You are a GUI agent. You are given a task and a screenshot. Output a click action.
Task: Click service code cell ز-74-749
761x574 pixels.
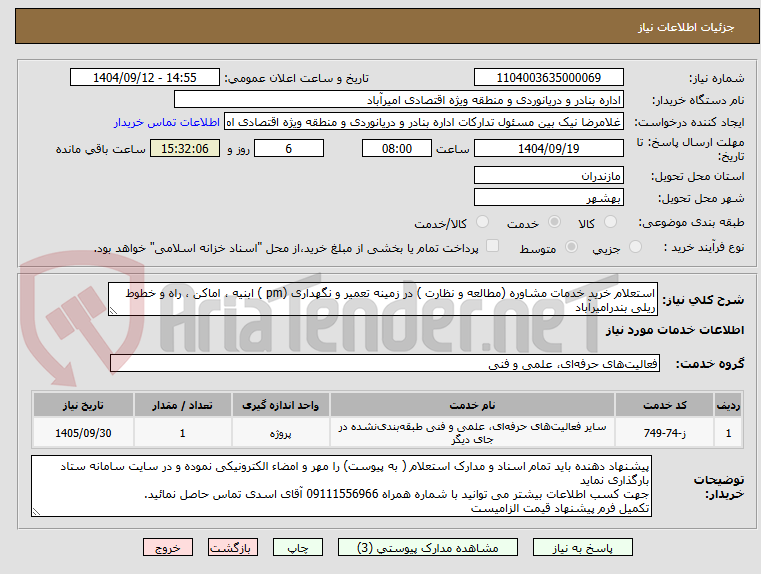click(x=664, y=433)
